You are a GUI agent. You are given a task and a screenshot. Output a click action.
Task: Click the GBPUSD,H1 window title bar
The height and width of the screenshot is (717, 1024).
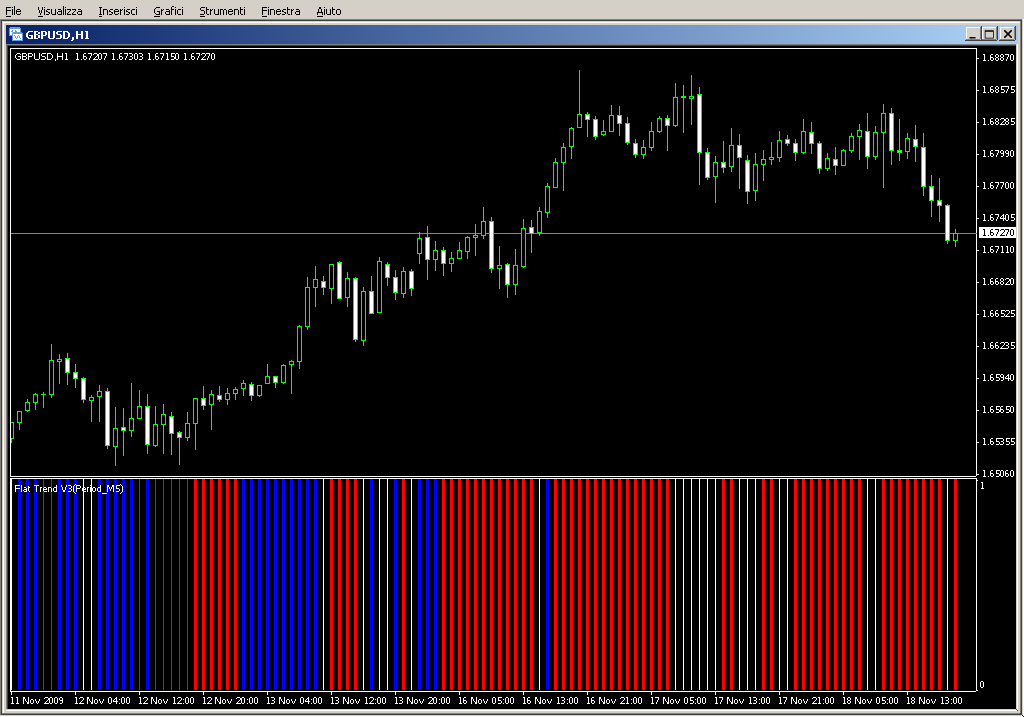coord(500,34)
